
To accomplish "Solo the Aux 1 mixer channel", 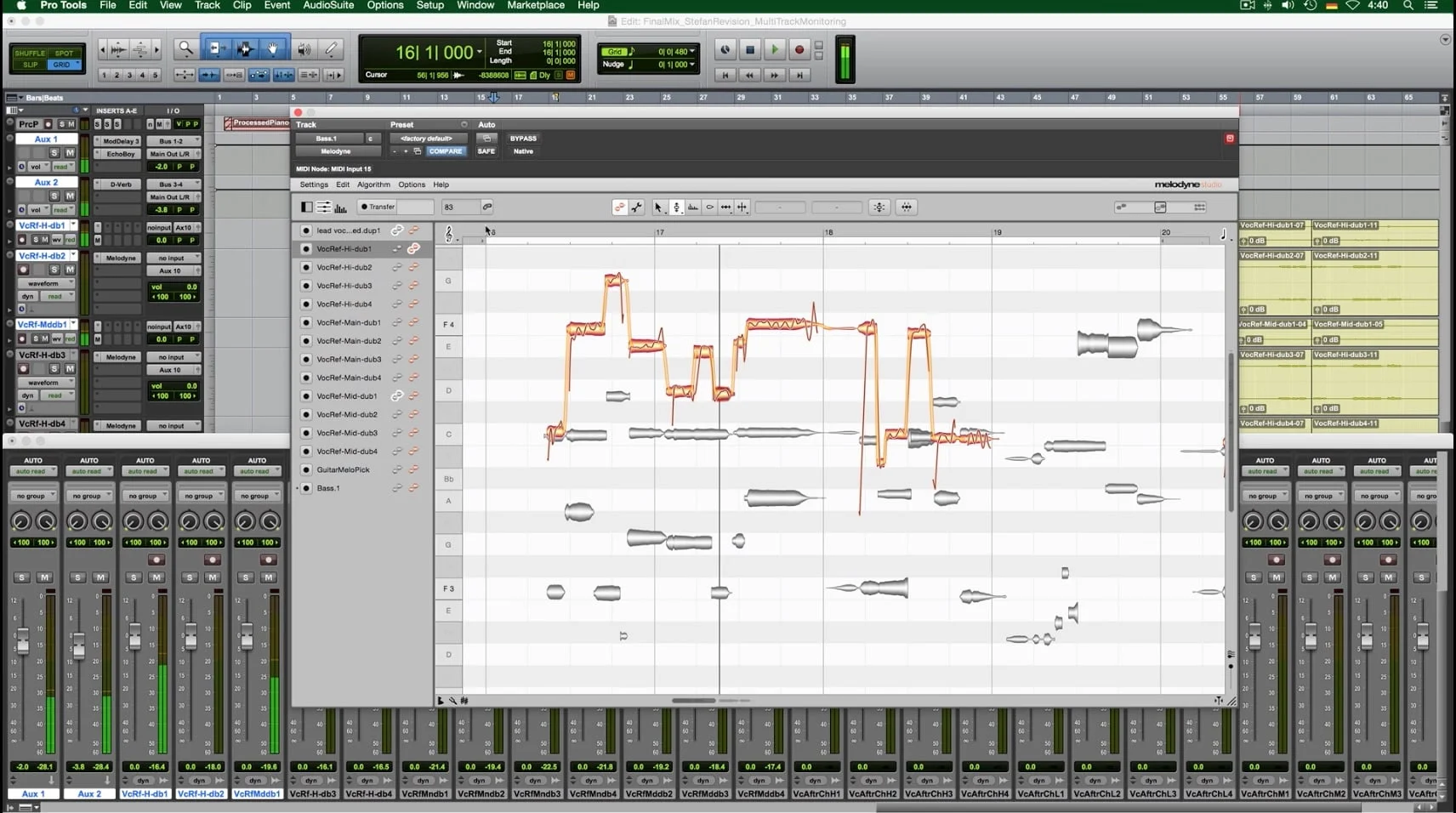I will coord(22,577).
